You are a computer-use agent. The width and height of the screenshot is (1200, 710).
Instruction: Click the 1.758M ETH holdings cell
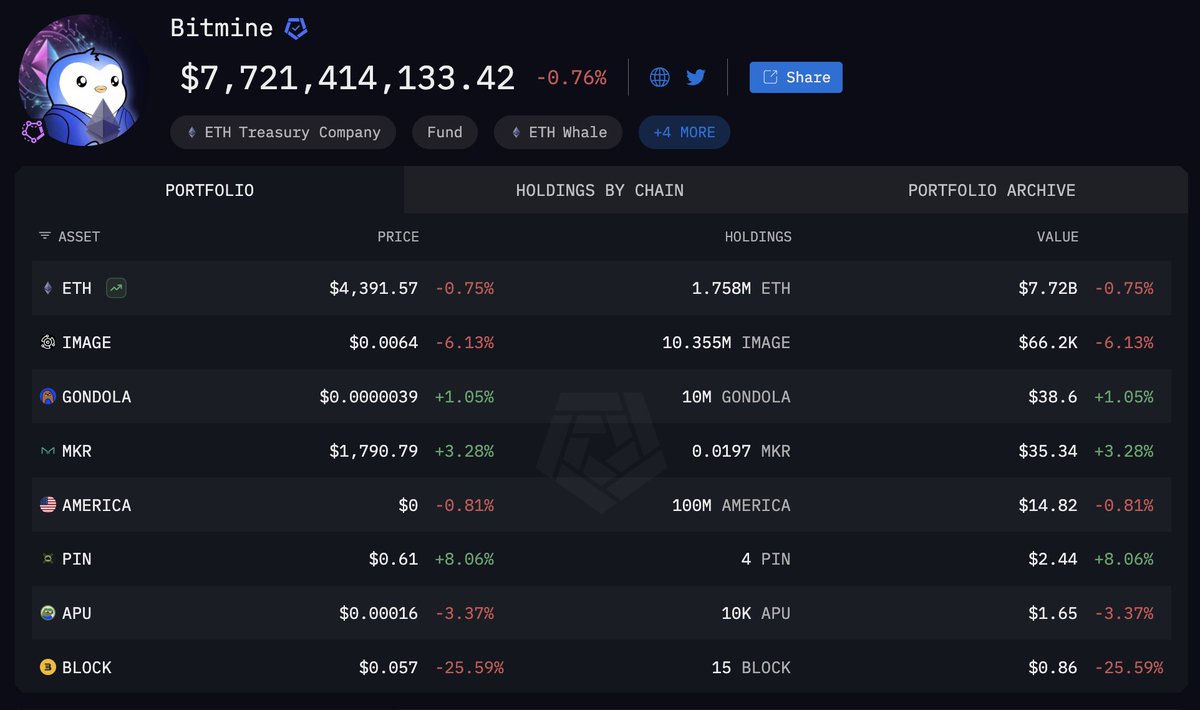(x=741, y=288)
